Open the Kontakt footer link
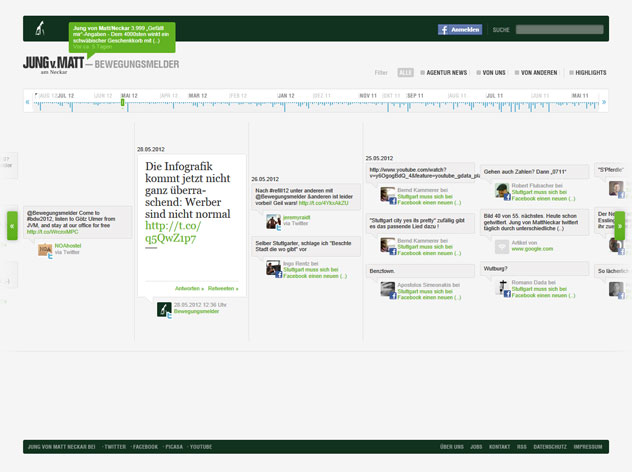The height and width of the screenshot is (472, 632). (499, 447)
